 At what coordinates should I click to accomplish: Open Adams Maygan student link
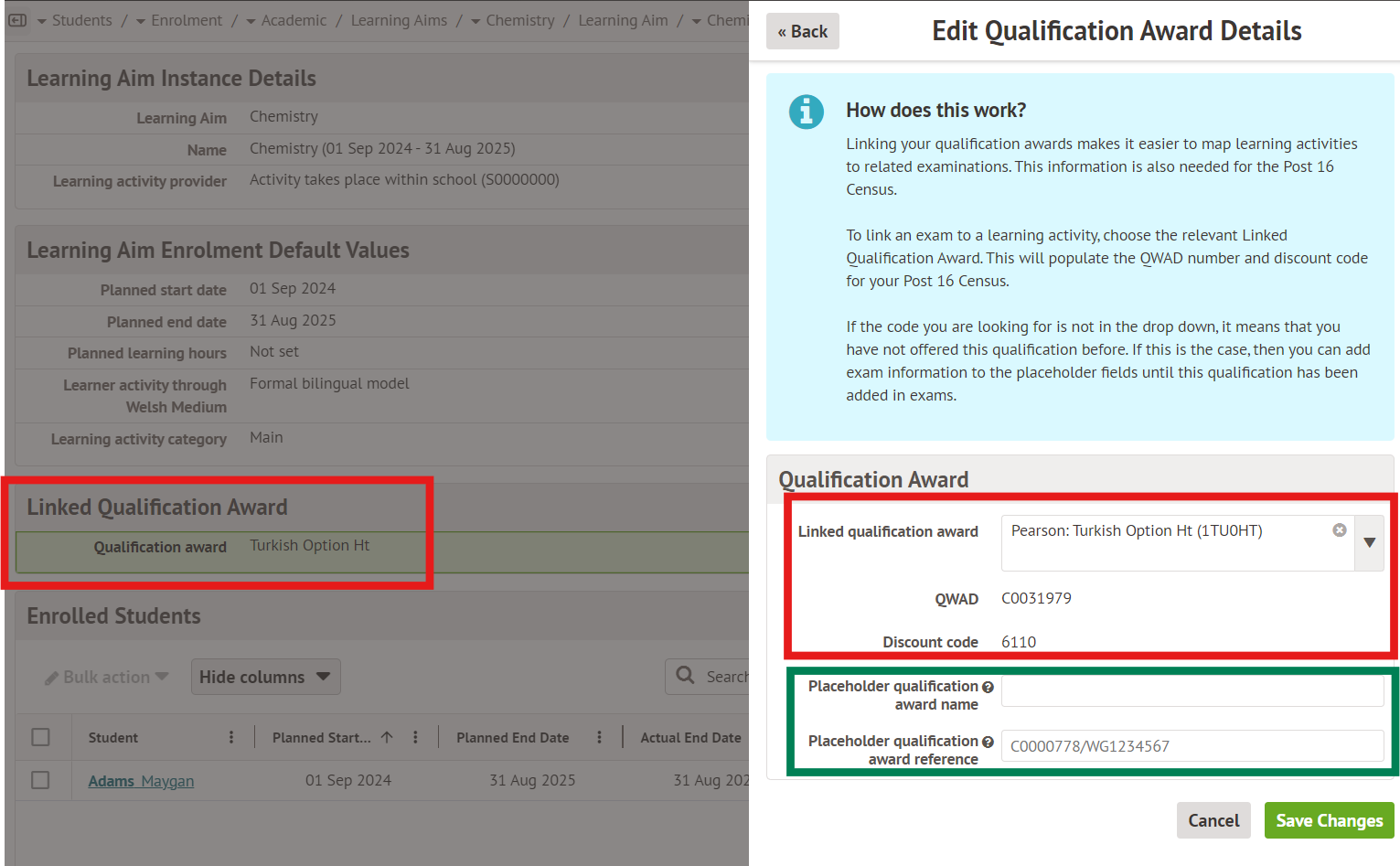pyautogui.click(x=141, y=781)
